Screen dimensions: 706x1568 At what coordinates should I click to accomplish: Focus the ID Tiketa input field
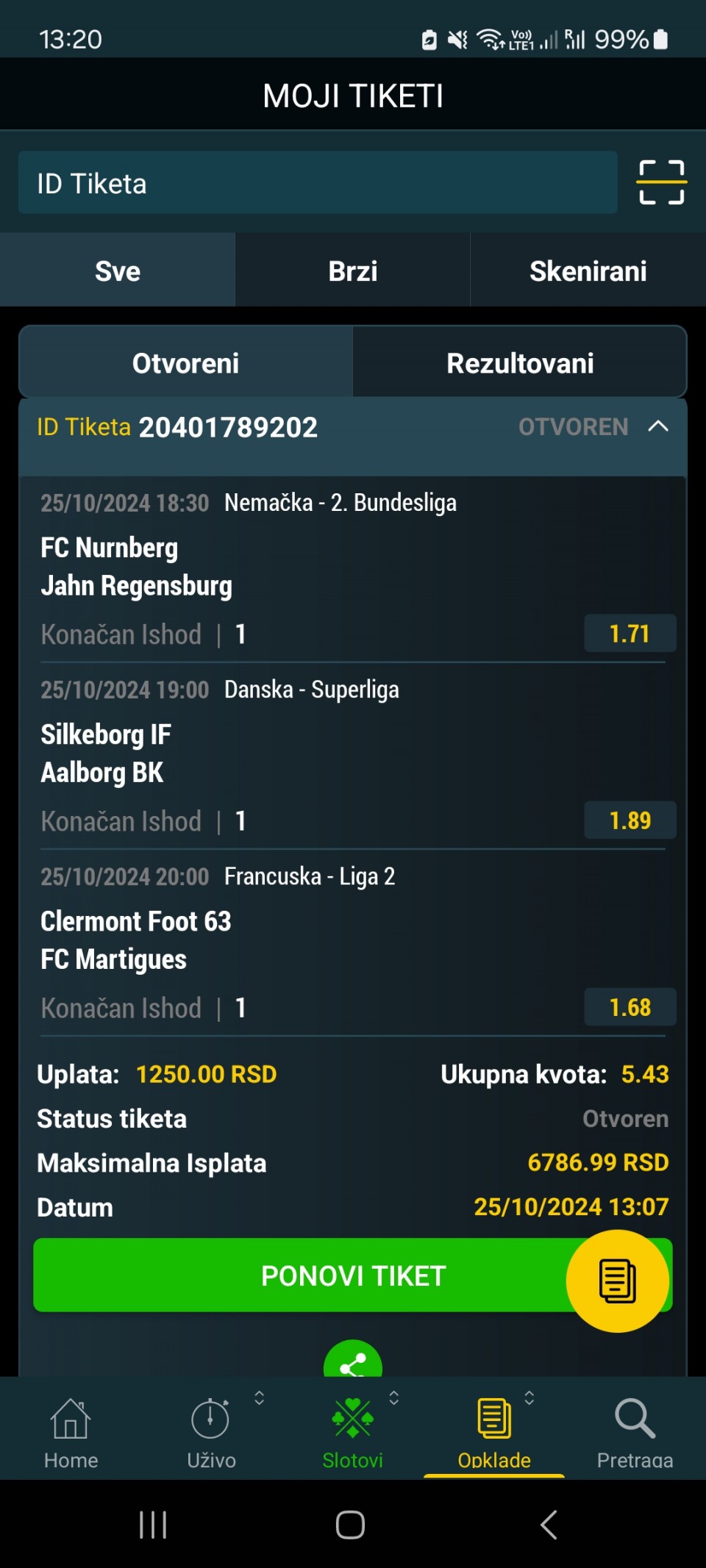pos(318,182)
